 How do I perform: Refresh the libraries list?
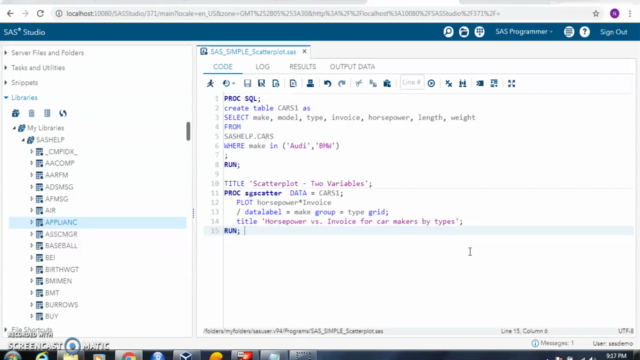[x=63, y=113]
